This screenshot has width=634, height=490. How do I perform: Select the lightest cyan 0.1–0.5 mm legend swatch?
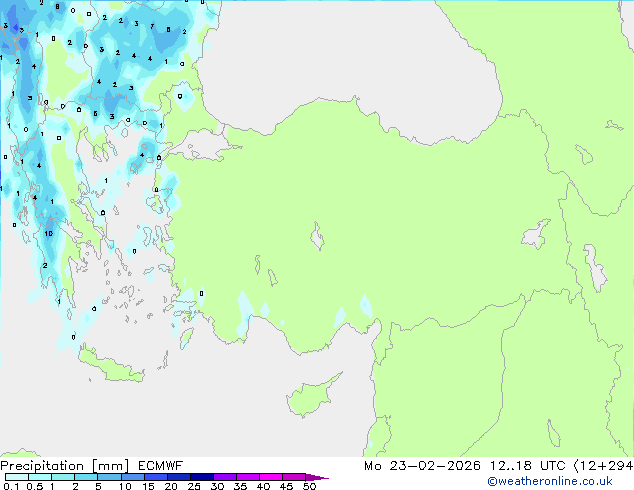click(17, 477)
